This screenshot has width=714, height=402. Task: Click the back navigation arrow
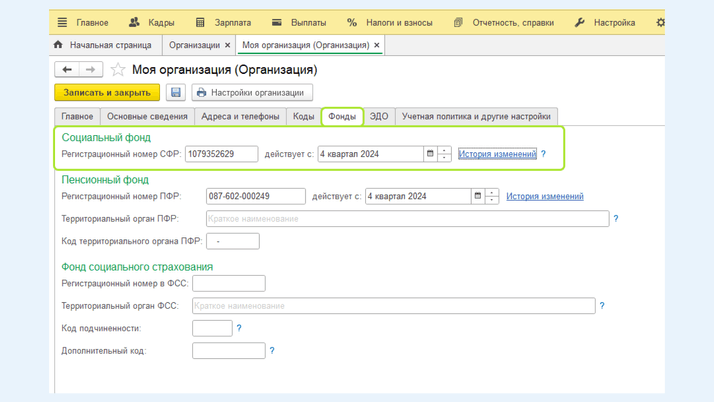pyautogui.click(x=67, y=69)
